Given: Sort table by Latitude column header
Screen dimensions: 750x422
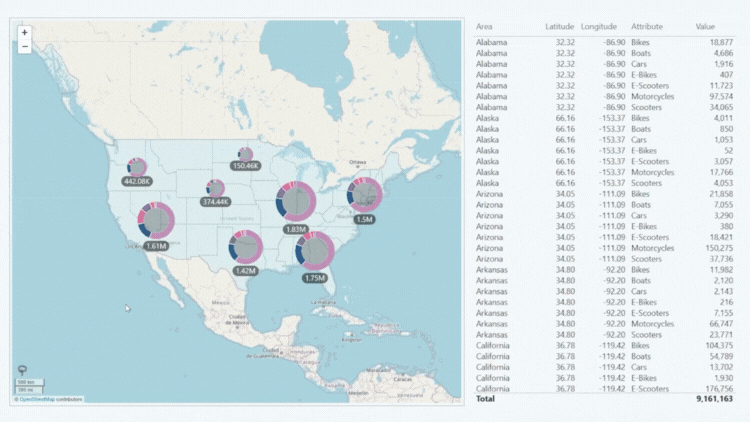Looking at the screenshot, I should (x=560, y=27).
